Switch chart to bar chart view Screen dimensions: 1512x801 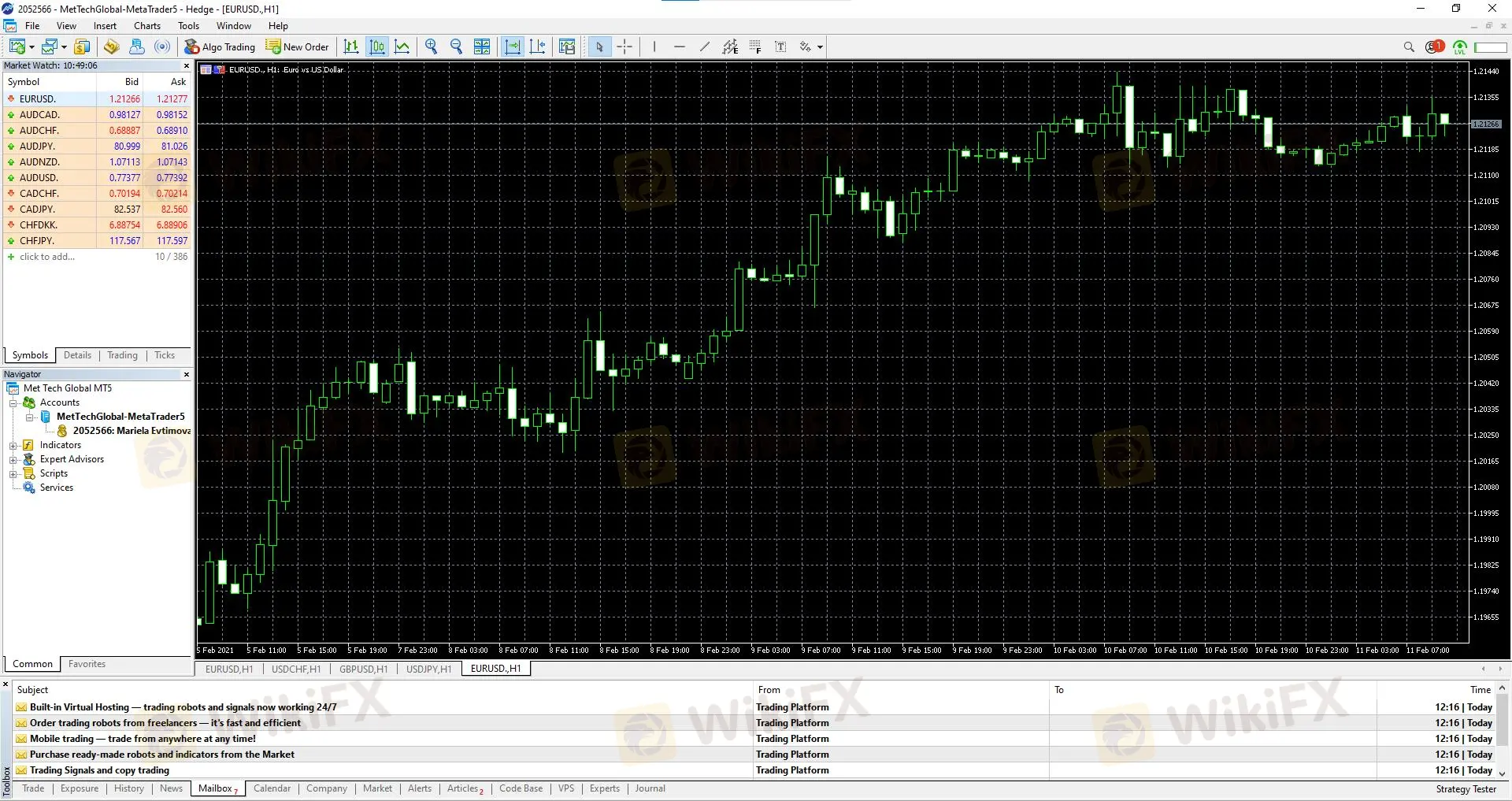(x=351, y=47)
